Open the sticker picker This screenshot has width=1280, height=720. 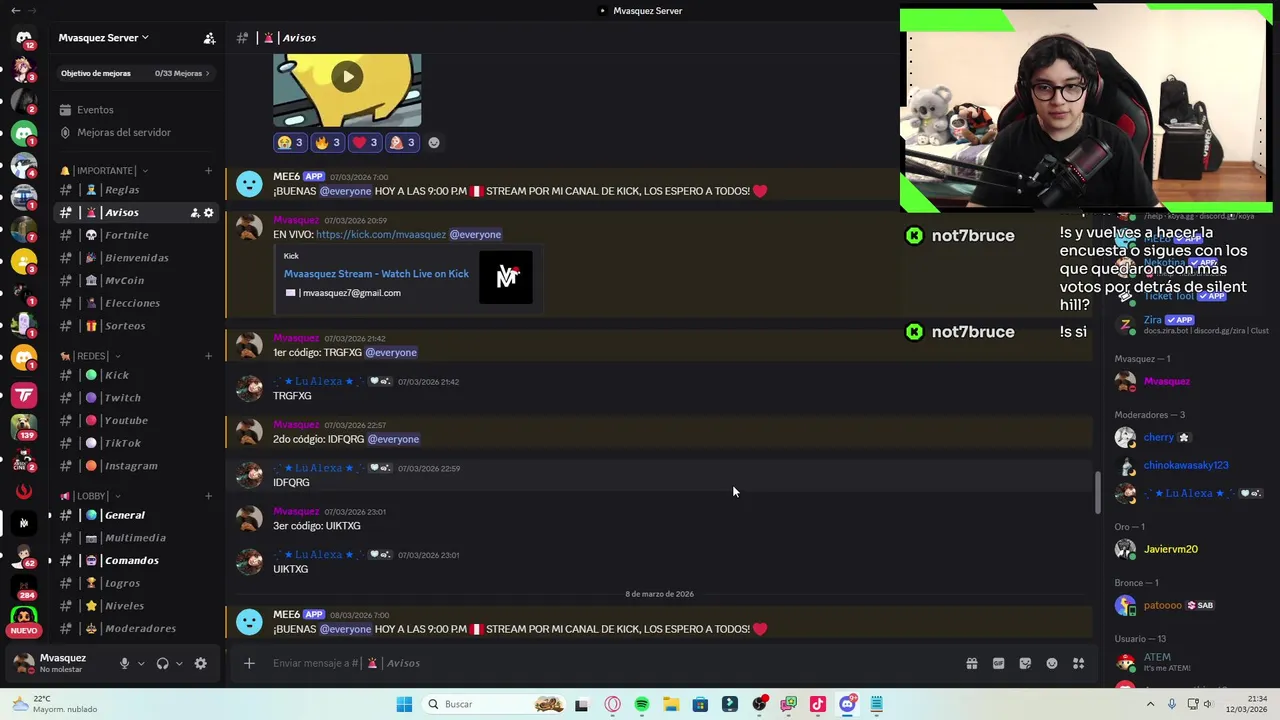1025,663
